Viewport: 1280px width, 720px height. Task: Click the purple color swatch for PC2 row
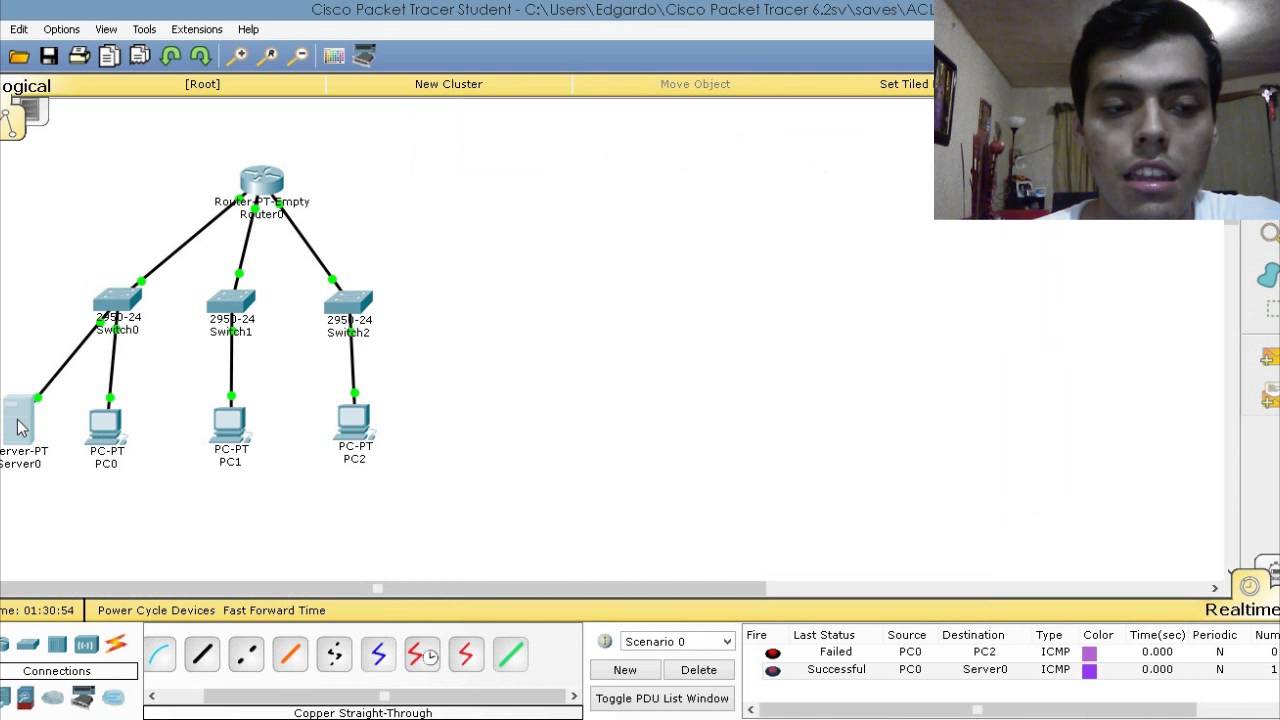click(x=1089, y=653)
